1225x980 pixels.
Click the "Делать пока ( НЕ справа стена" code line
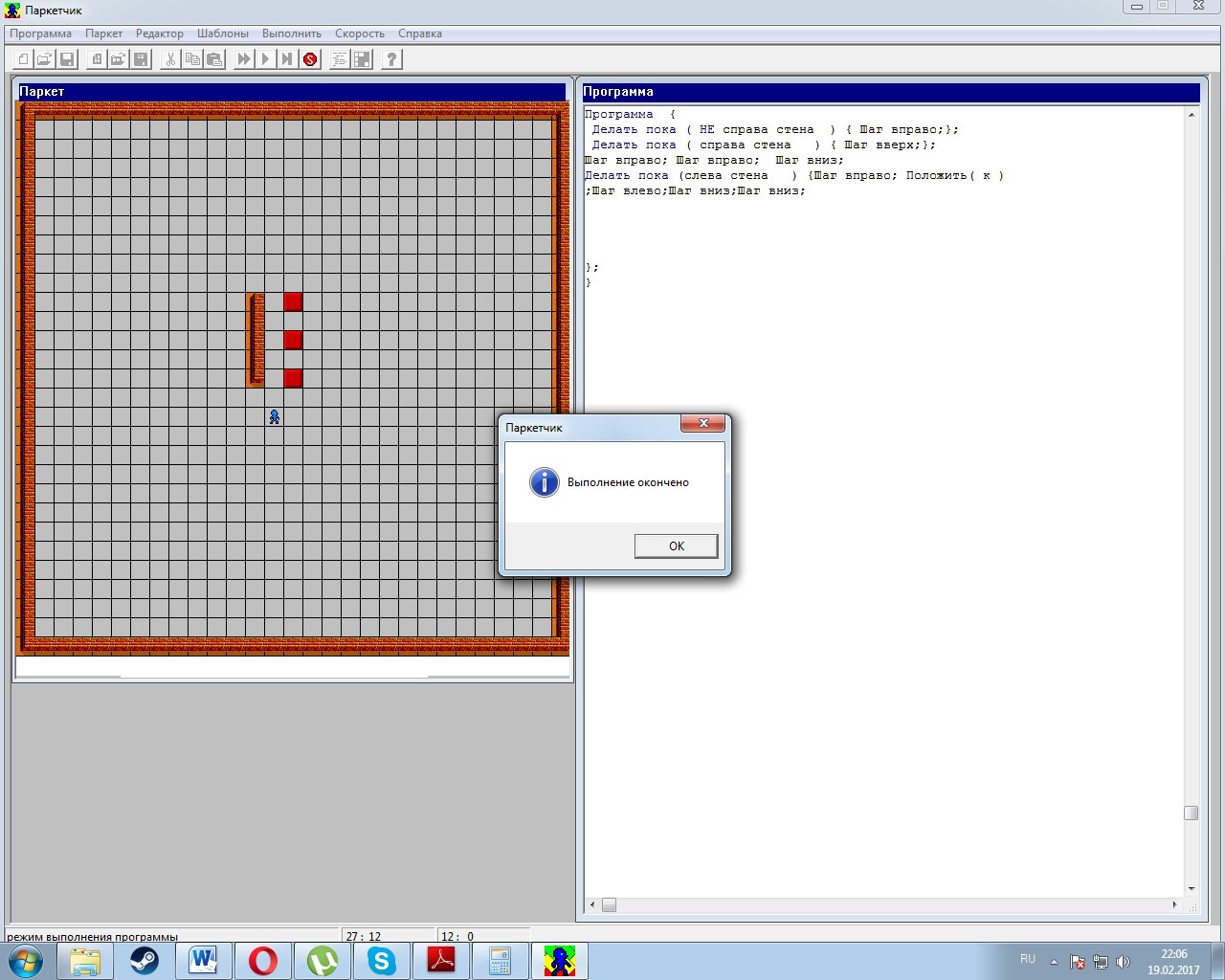[775, 129]
